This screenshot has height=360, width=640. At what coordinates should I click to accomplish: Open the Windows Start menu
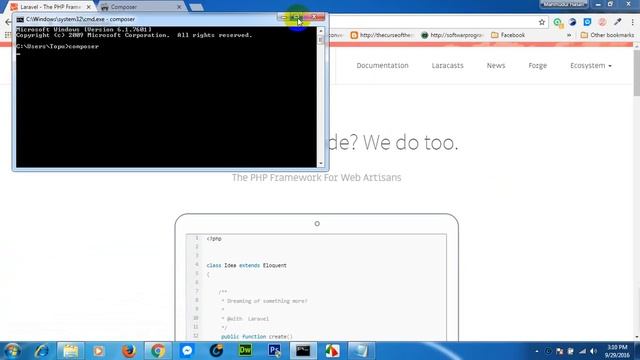coord(12,351)
